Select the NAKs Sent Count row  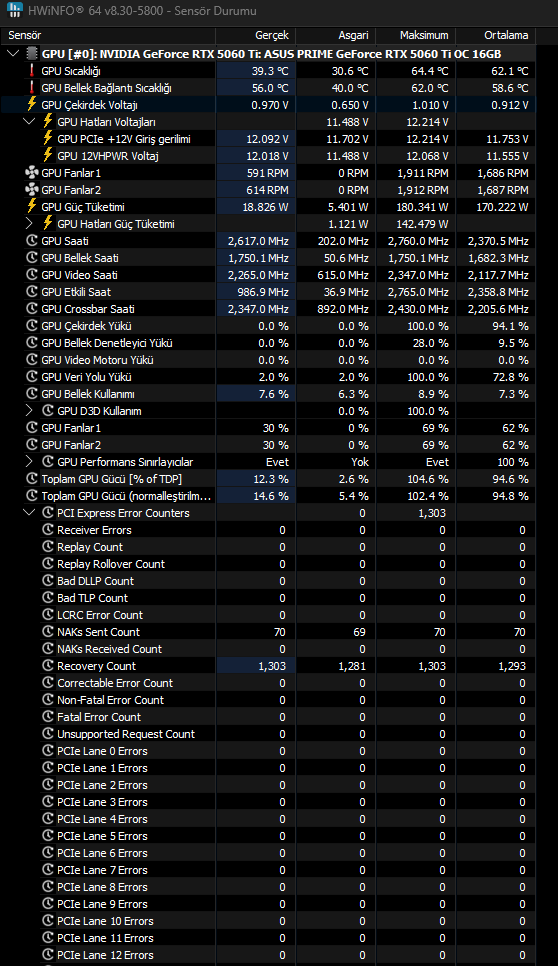(269, 632)
